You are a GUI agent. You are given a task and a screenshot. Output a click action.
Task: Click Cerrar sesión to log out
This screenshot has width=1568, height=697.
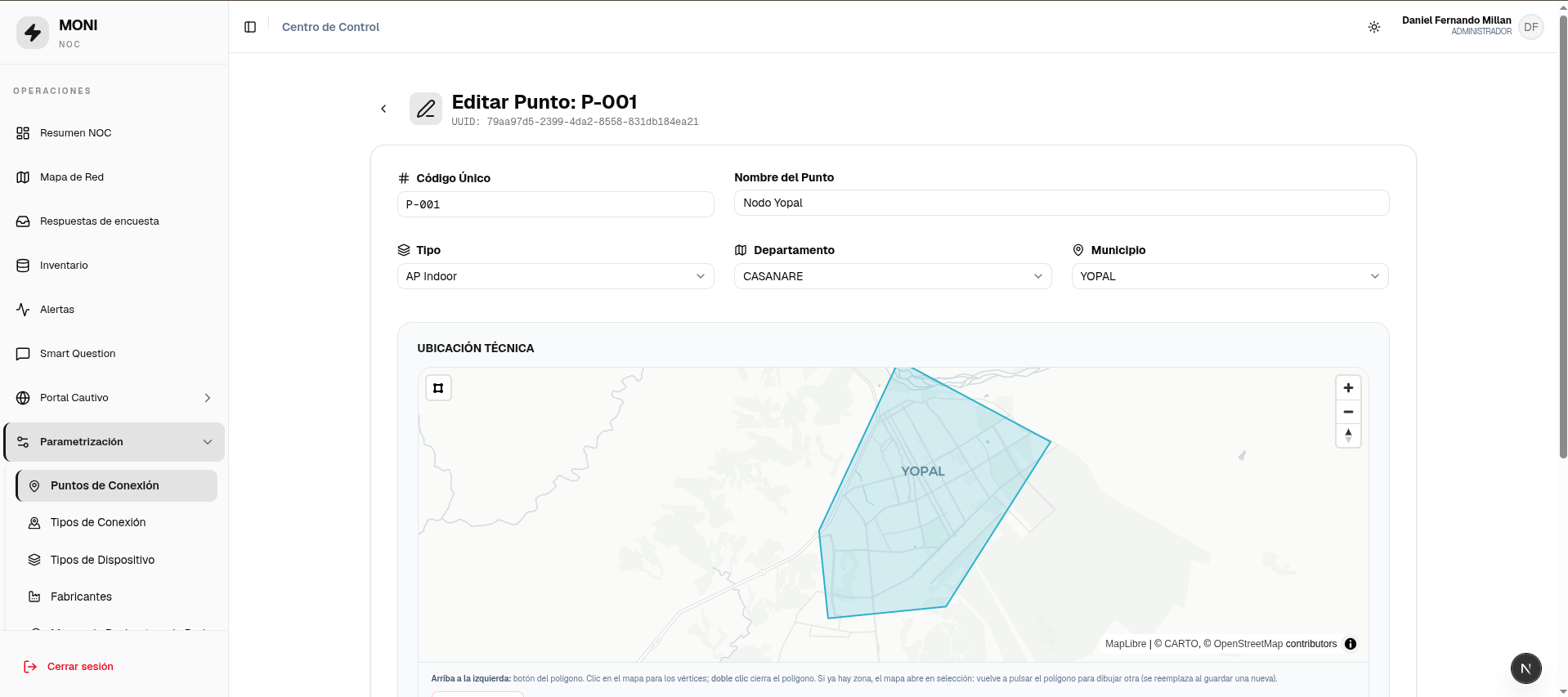coord(69,667)
